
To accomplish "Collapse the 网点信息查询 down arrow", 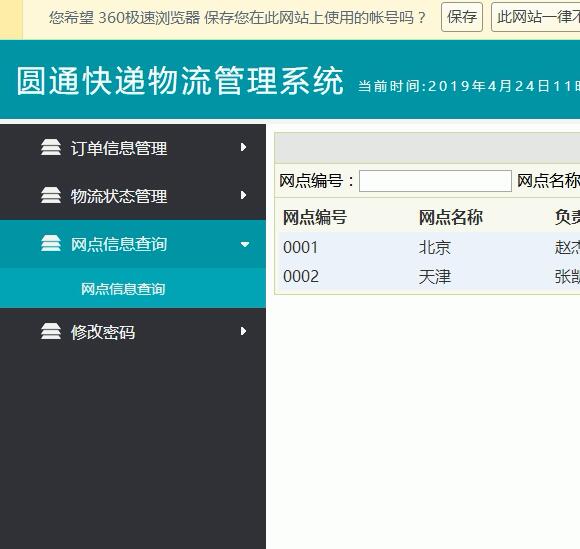I will point(245,244).
